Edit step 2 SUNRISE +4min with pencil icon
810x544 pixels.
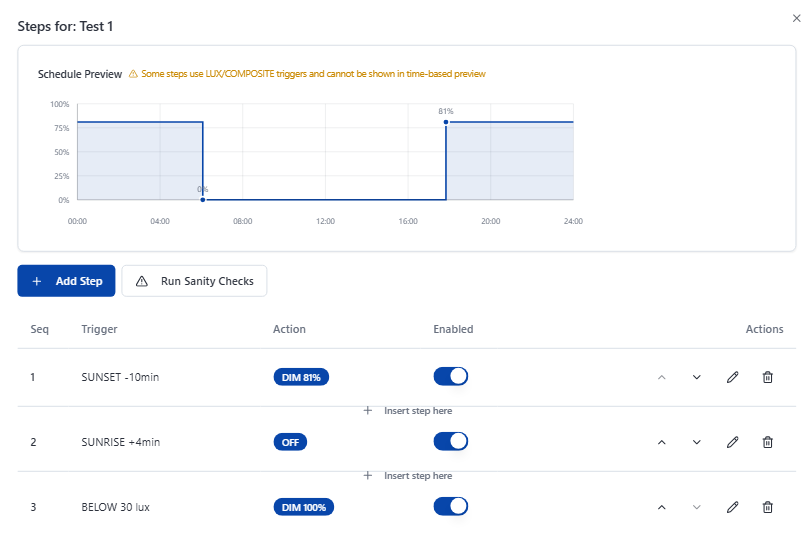pos(733,442)
